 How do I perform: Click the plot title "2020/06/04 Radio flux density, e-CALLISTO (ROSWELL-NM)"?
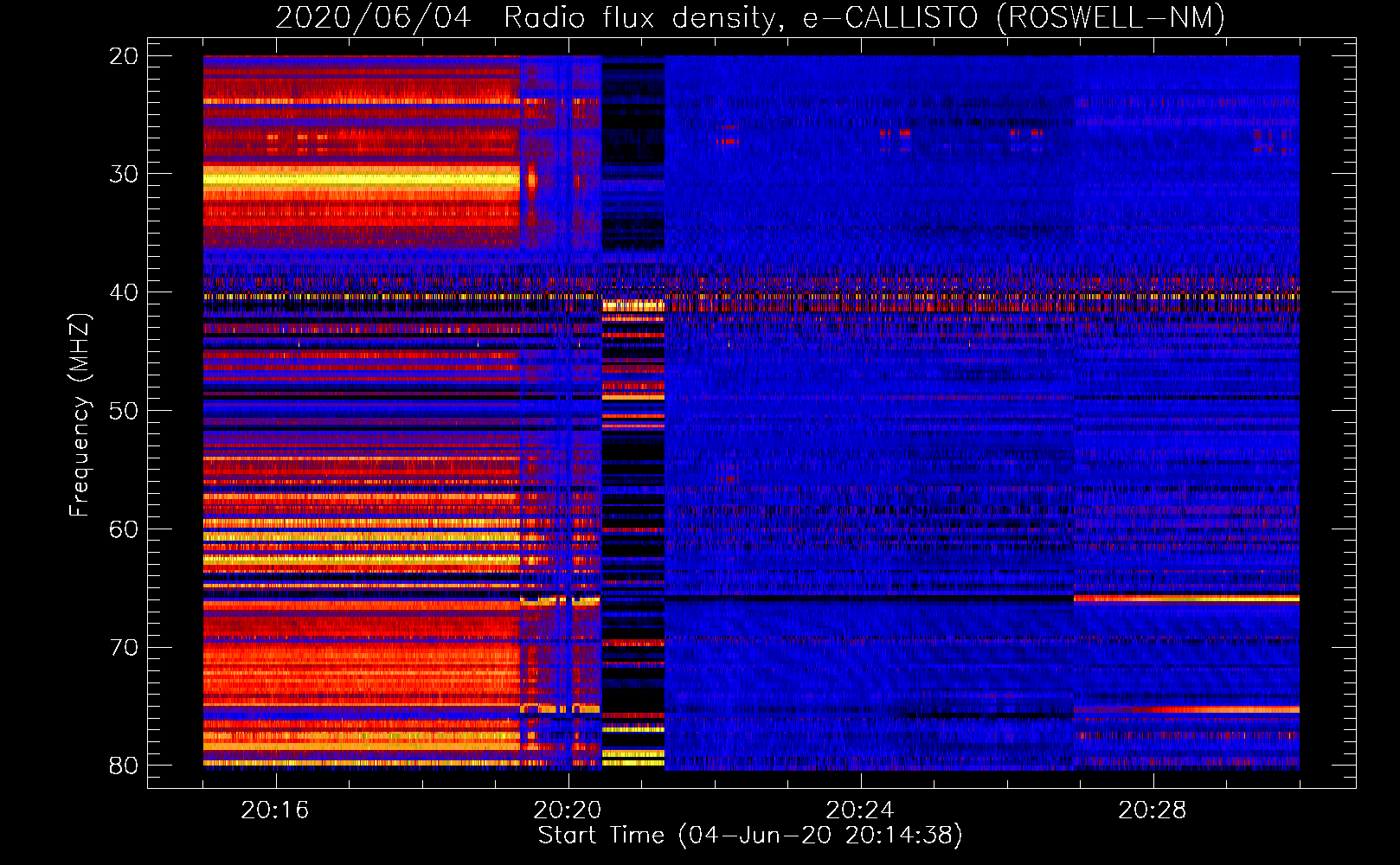pyautogui.click(x=750, y=18)
